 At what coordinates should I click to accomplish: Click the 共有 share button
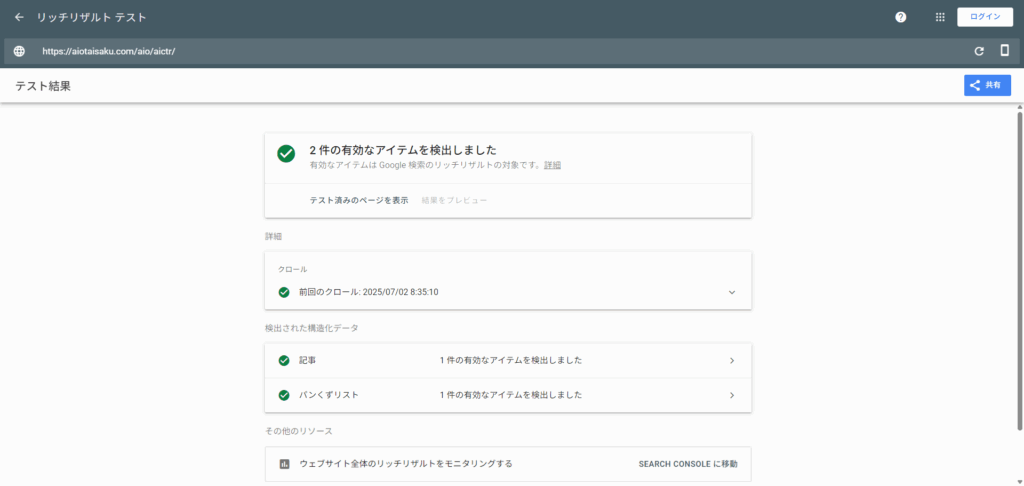987,86
